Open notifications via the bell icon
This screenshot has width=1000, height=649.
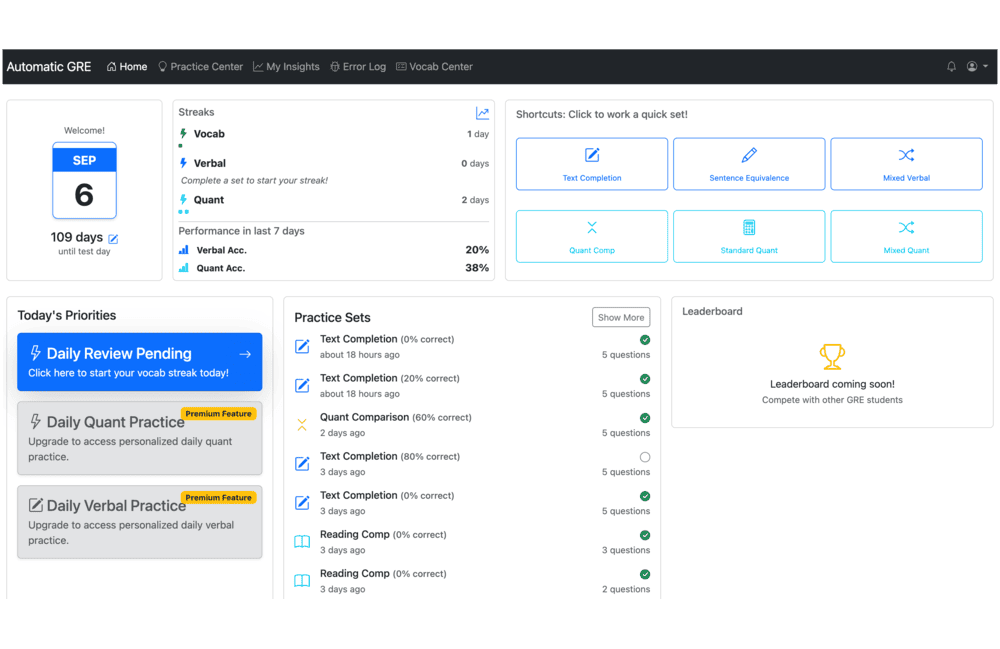click(951, 66)
